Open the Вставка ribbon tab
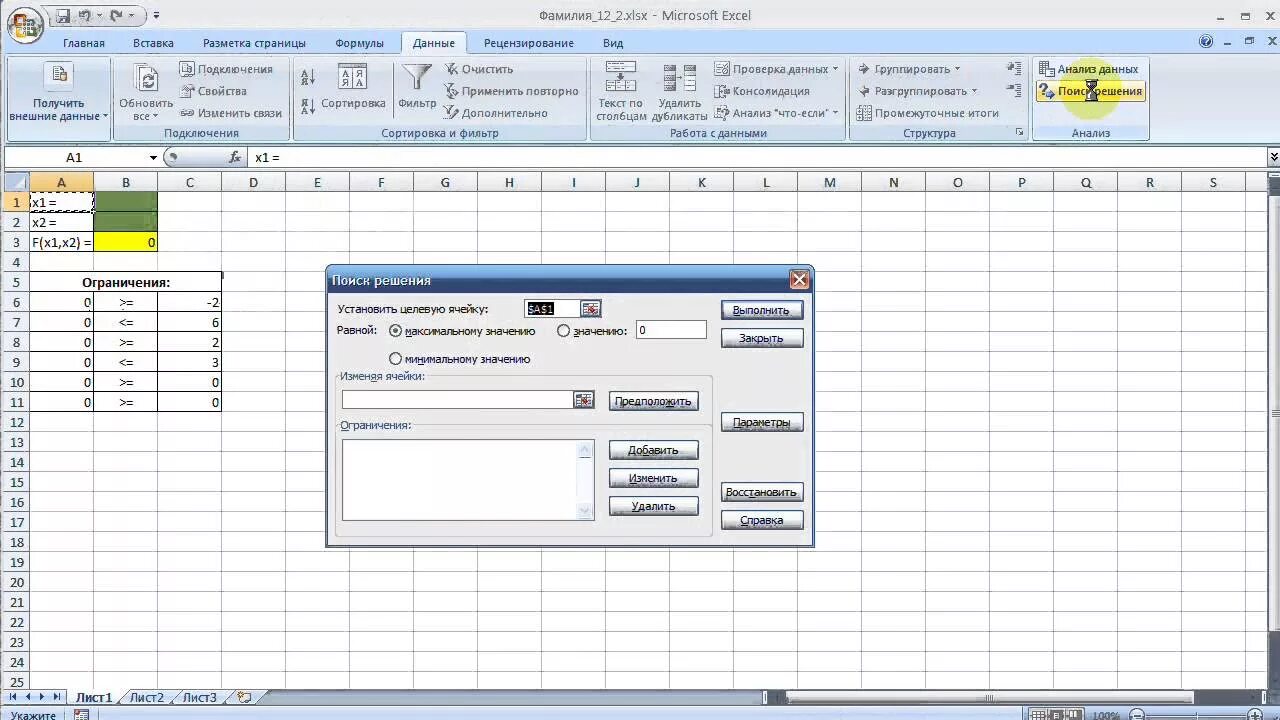 tap(153, 43)
